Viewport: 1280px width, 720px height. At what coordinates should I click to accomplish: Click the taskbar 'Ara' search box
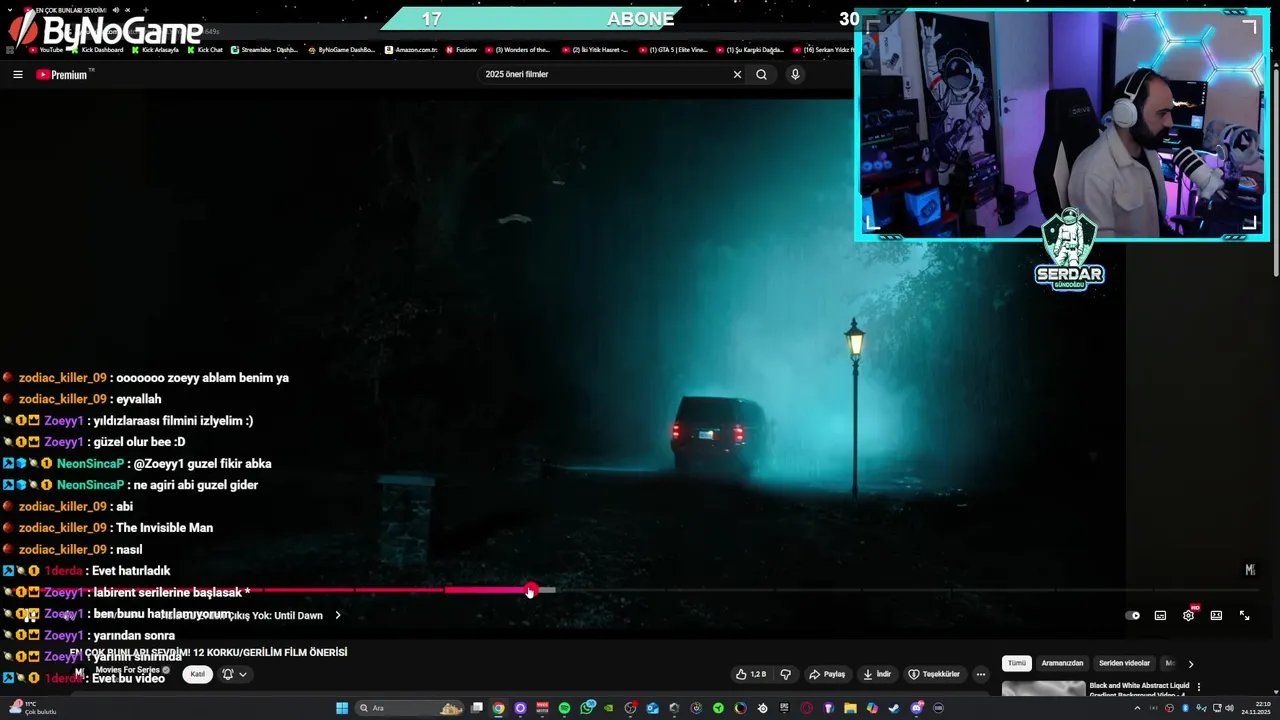click(x=410, y=708)
